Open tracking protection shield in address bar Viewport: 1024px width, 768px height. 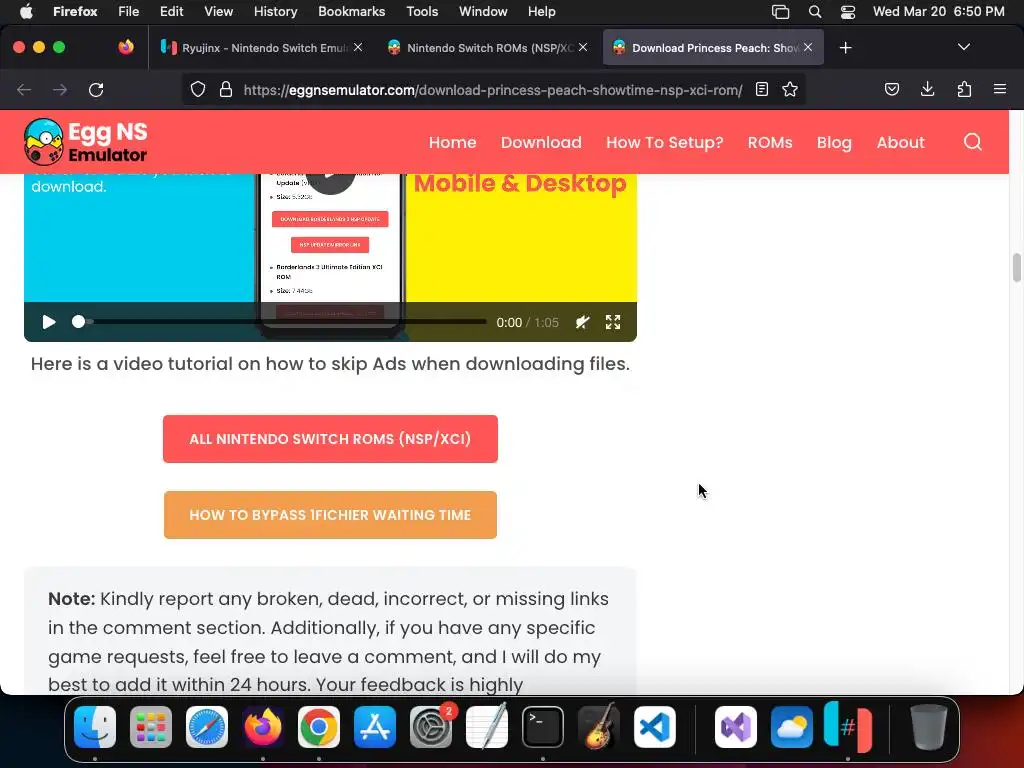coord(198,89)
